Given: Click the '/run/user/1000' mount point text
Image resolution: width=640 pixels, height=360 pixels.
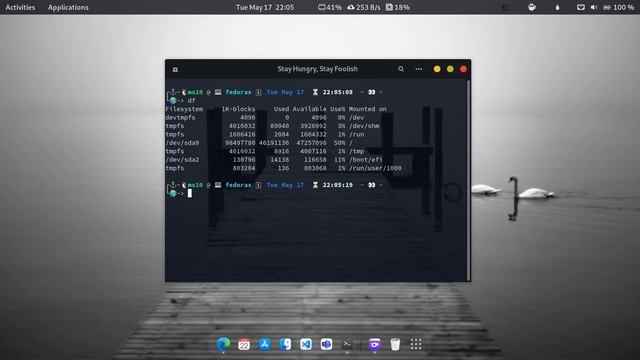Looking at the screenshot, I should [x=375, y=168].
